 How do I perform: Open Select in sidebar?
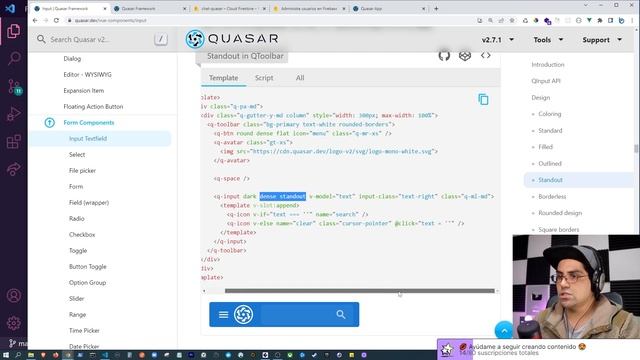(77, 154)
